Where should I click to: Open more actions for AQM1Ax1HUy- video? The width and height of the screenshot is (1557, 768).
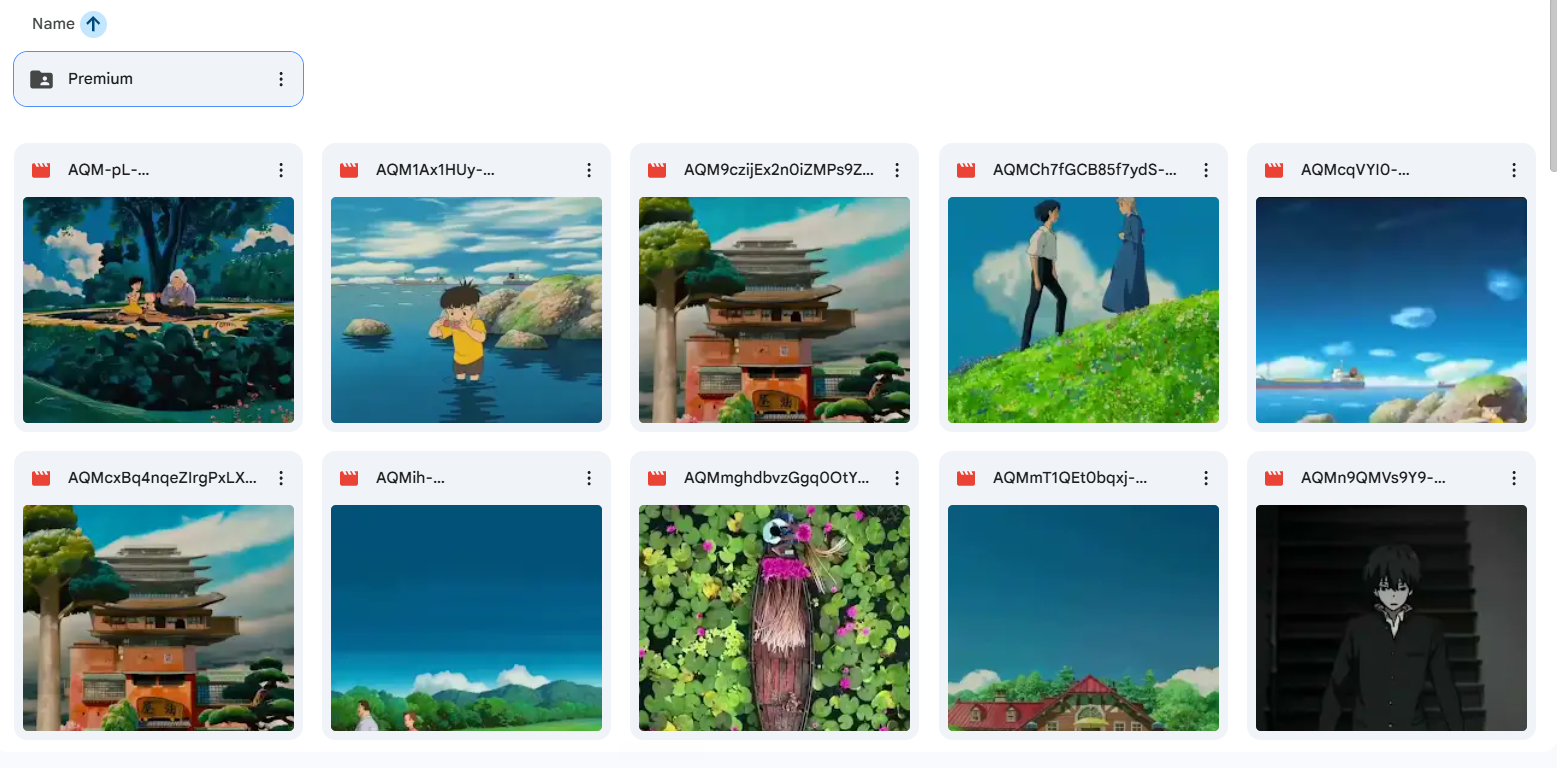click(589, 170)
